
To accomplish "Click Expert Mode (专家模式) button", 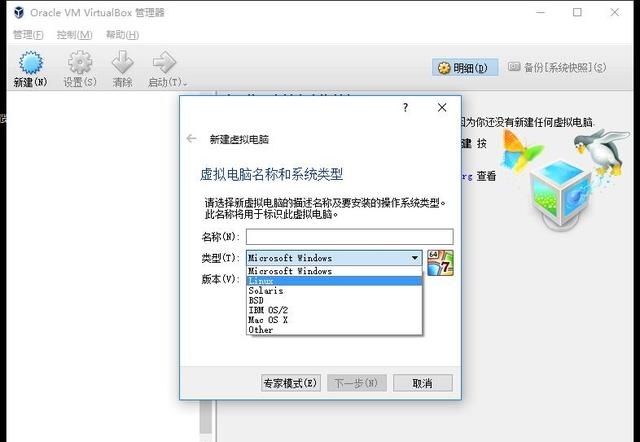I will pyautogui.click(x=291, y=383).
